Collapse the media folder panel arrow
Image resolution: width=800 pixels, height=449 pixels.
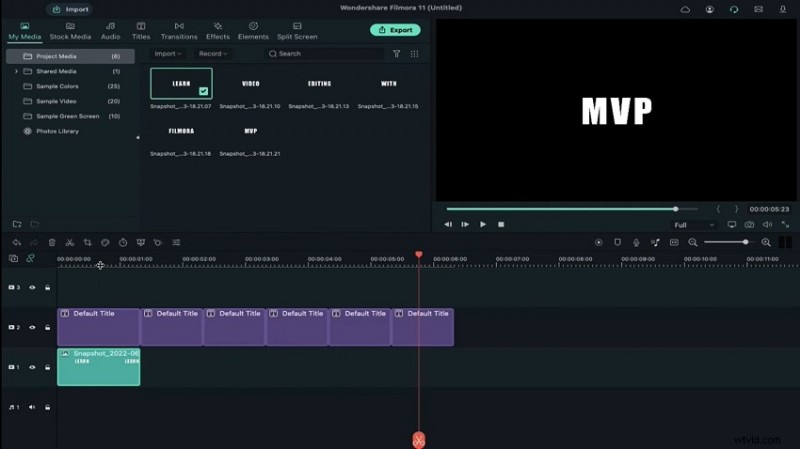point(137,137)
